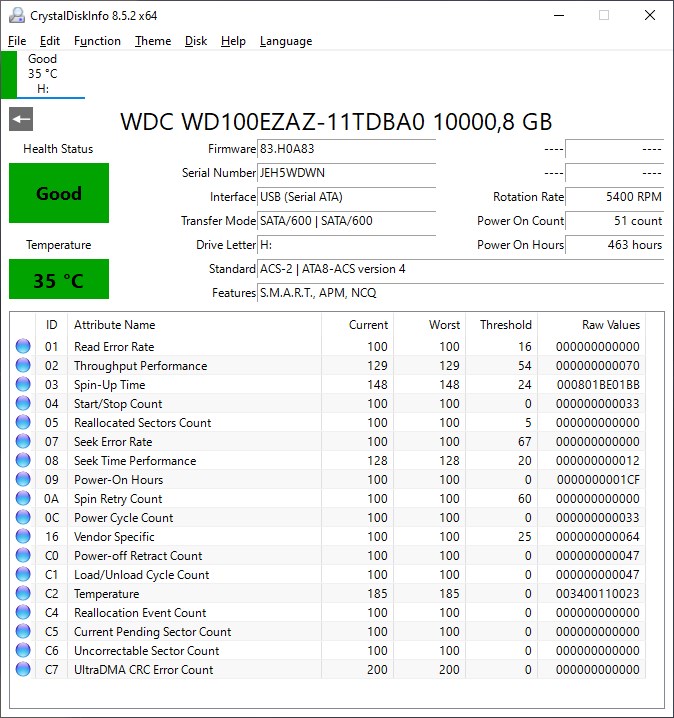Open the Help menu

coord(233,41)
